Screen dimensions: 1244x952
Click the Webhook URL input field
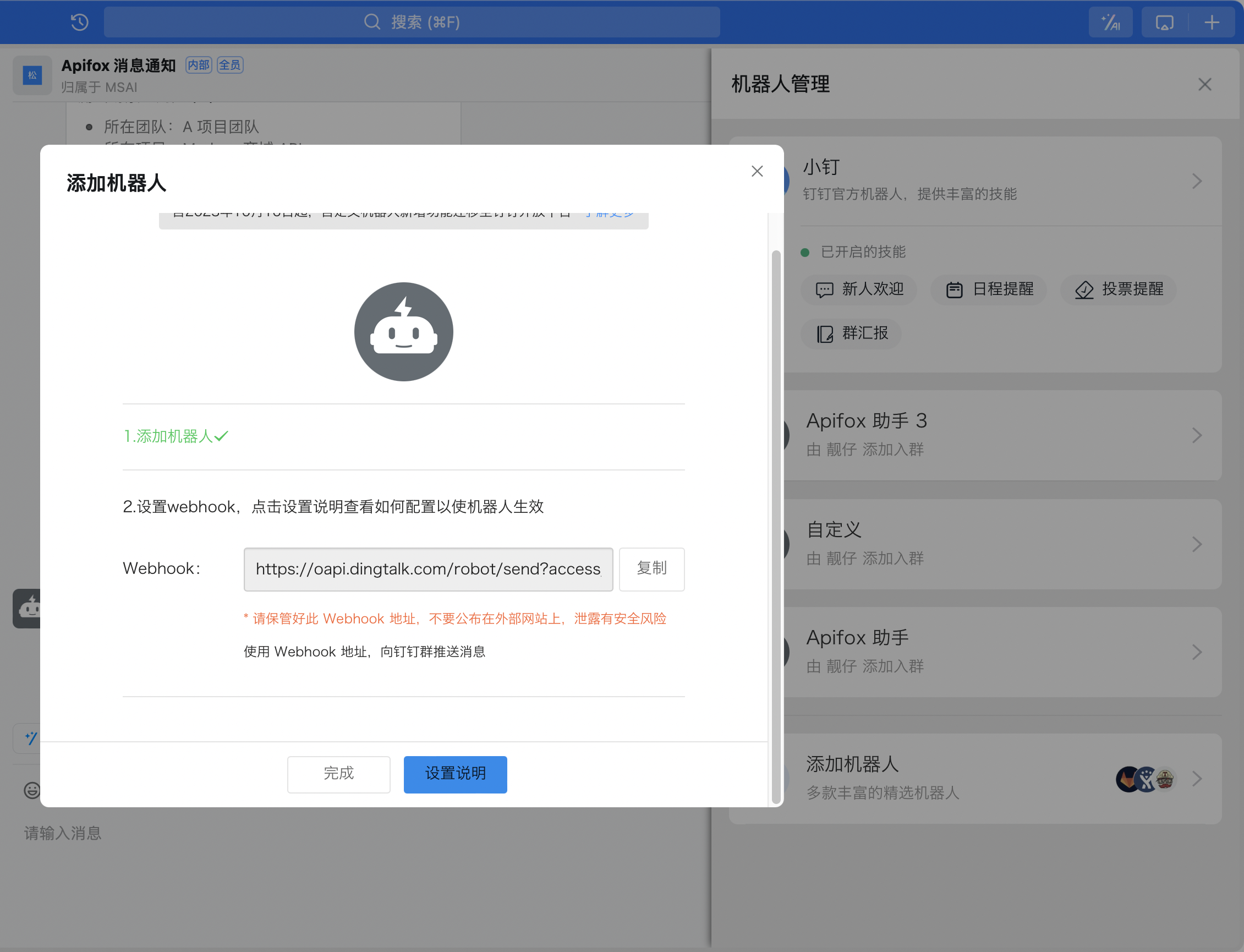tap(428, 569)
